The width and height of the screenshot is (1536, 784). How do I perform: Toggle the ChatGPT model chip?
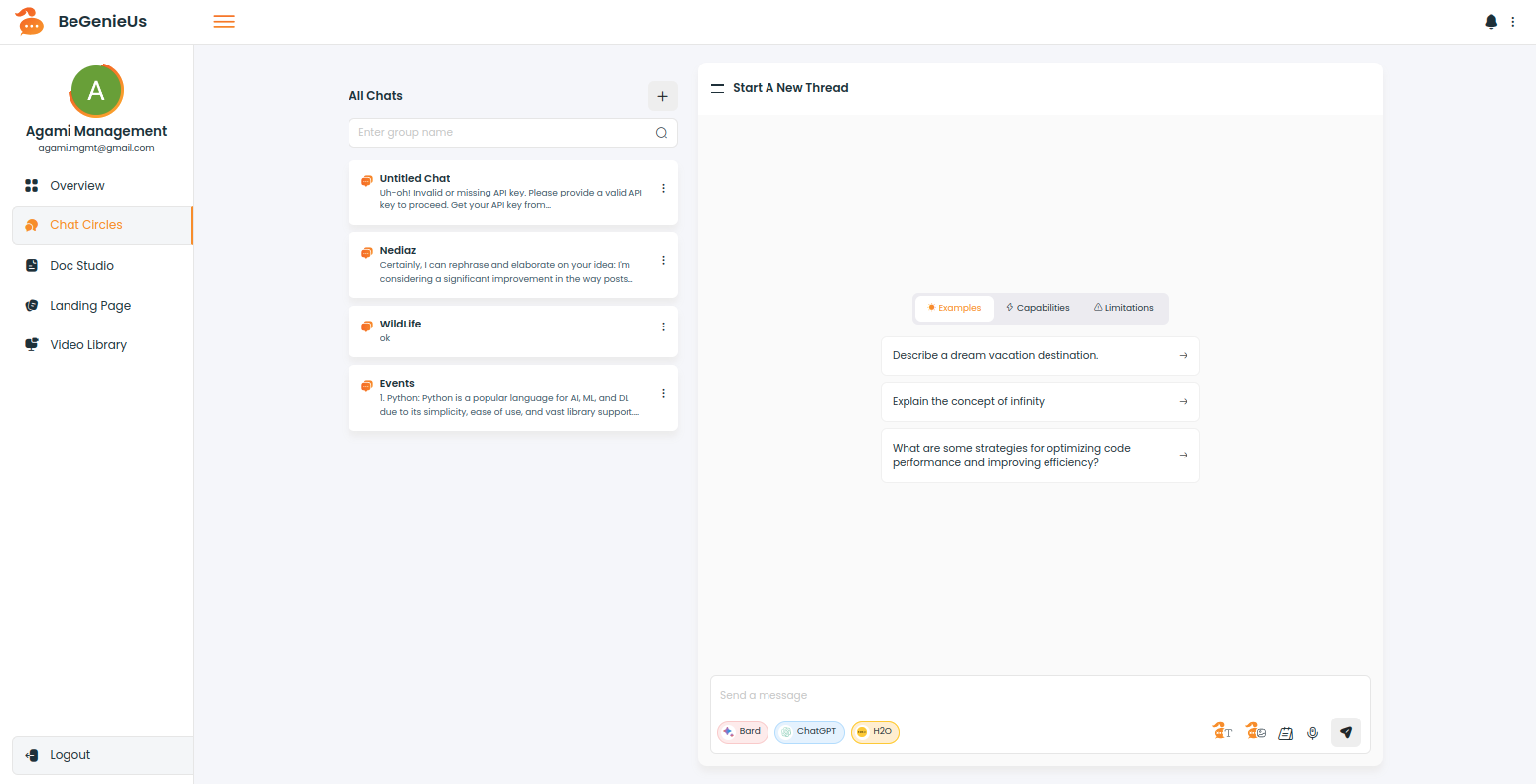tap(809, 732)
